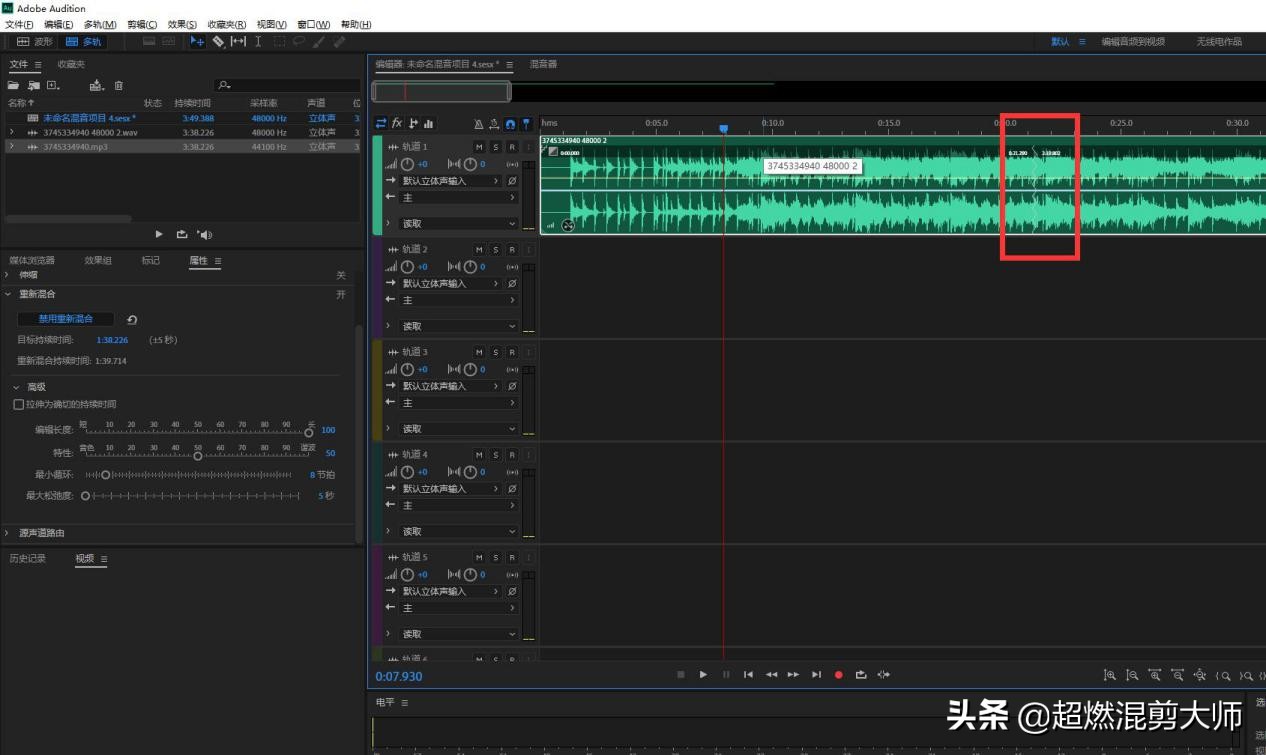
Task: Zoom out full on all axes
Action: (x=1199, y=675)
